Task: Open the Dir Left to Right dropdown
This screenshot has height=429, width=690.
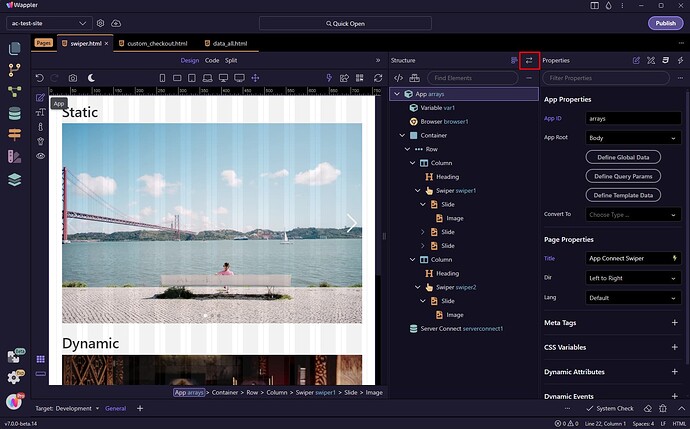Action: point(633,278)
